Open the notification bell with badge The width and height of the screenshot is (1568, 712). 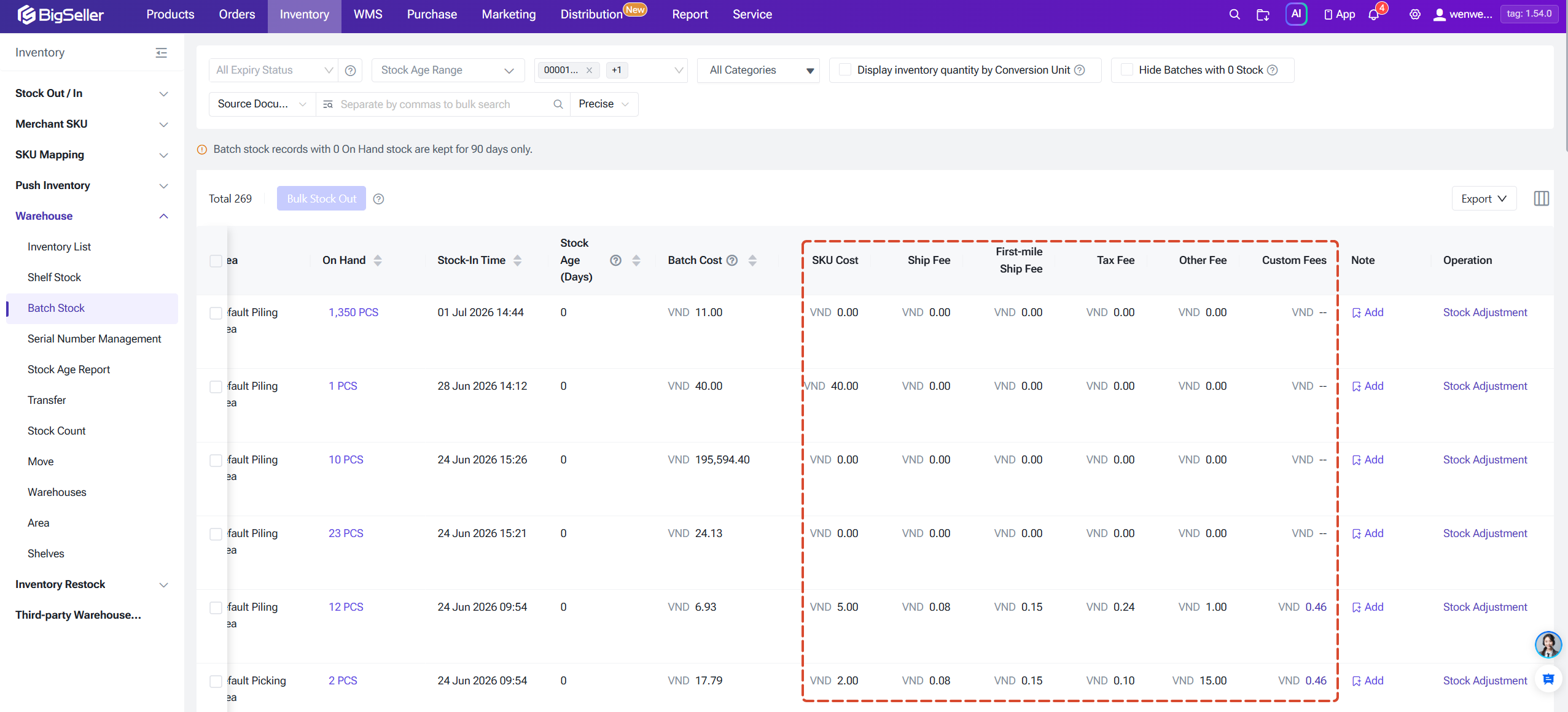coord(1375,14)
